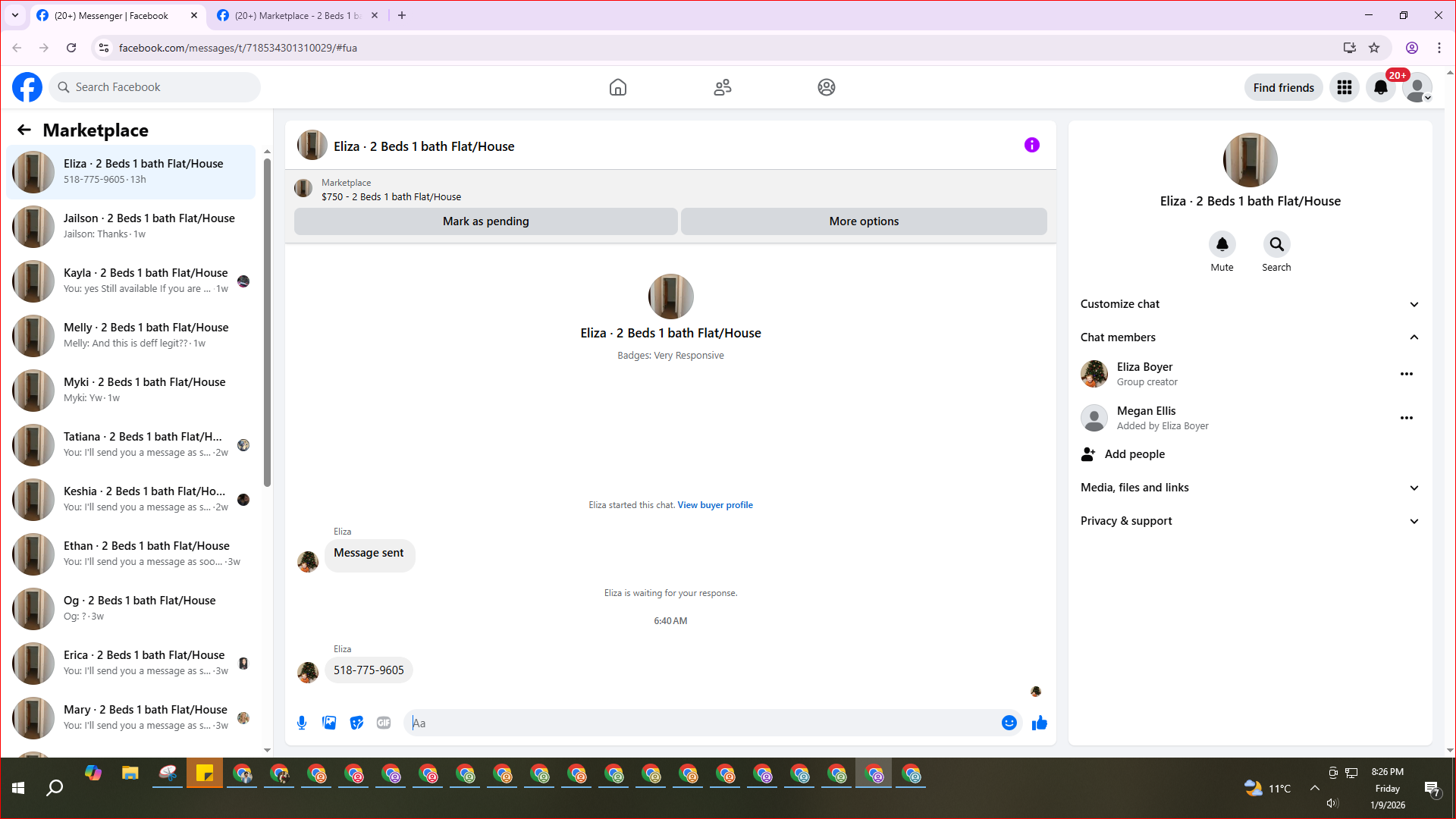Open the Facebook menu grid icon
1456x819 pixels.
[x=1345, y=88]
